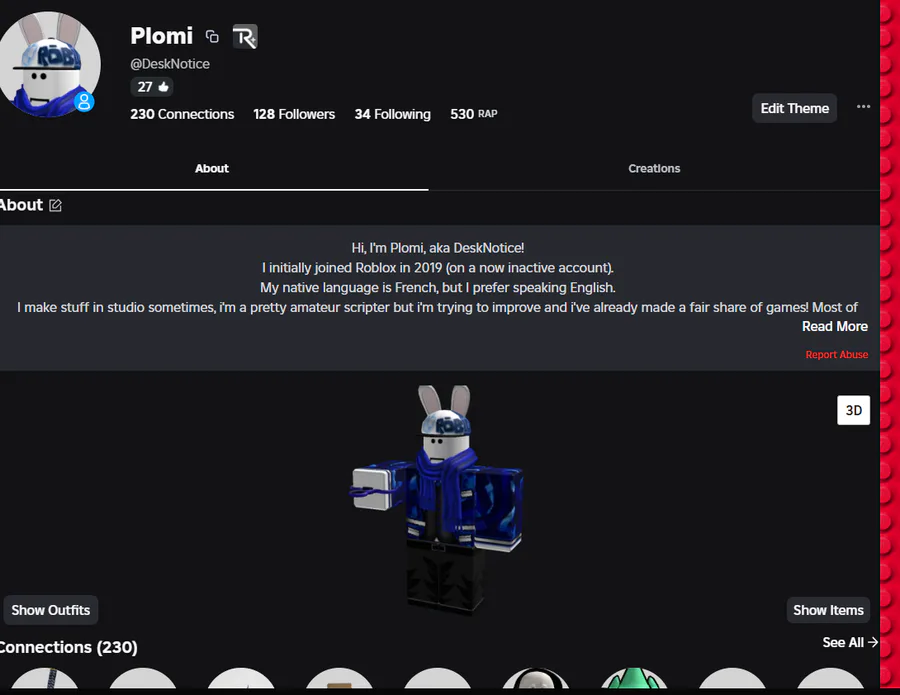Click the blue online status avatar badge
The width and height of the screenshot is (900, 695).
(84, 102)
